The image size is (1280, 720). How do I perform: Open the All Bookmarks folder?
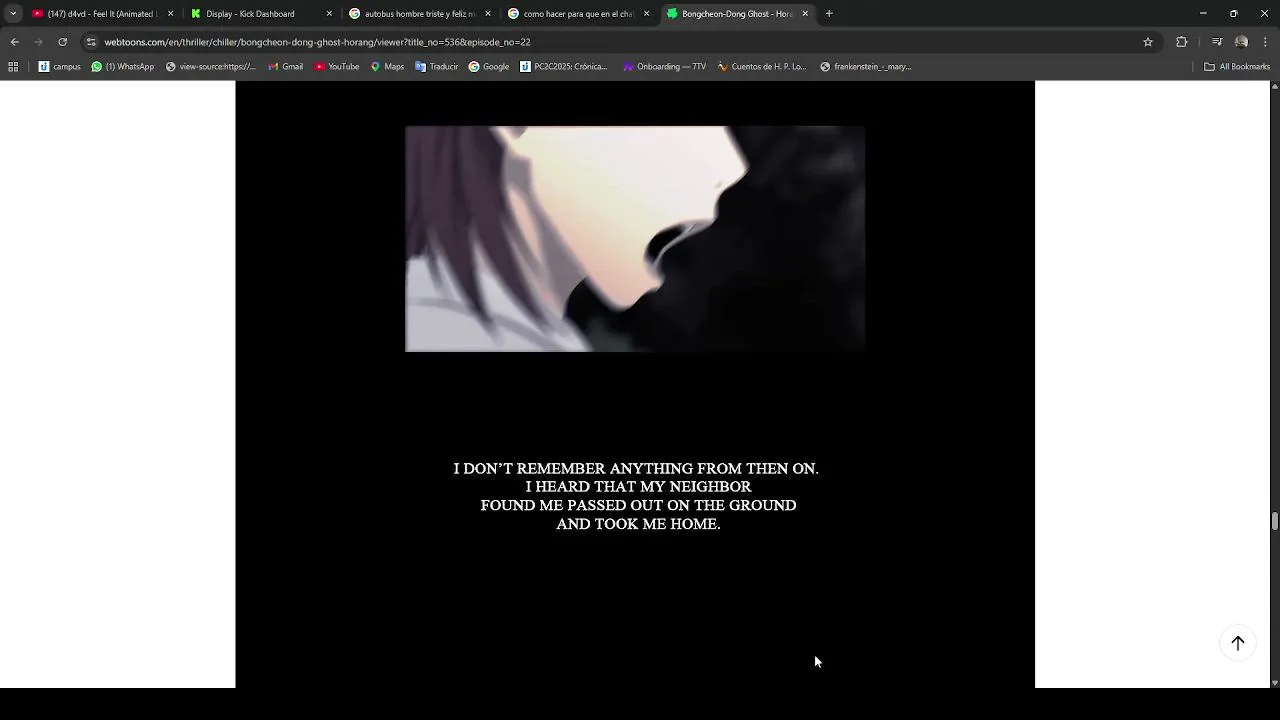point(1237,67)
